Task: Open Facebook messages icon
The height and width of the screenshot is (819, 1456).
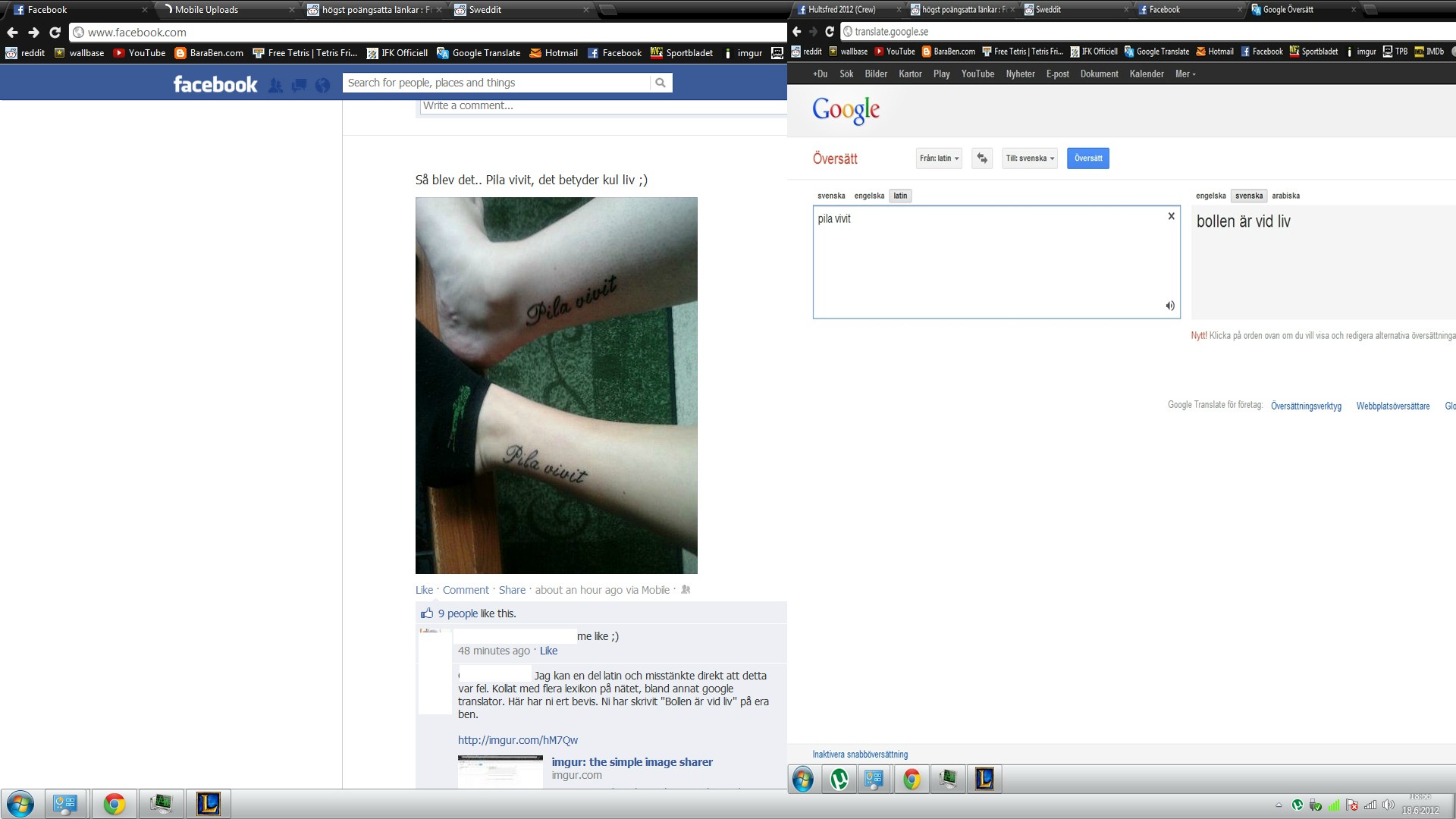Action: click(300, 85)
